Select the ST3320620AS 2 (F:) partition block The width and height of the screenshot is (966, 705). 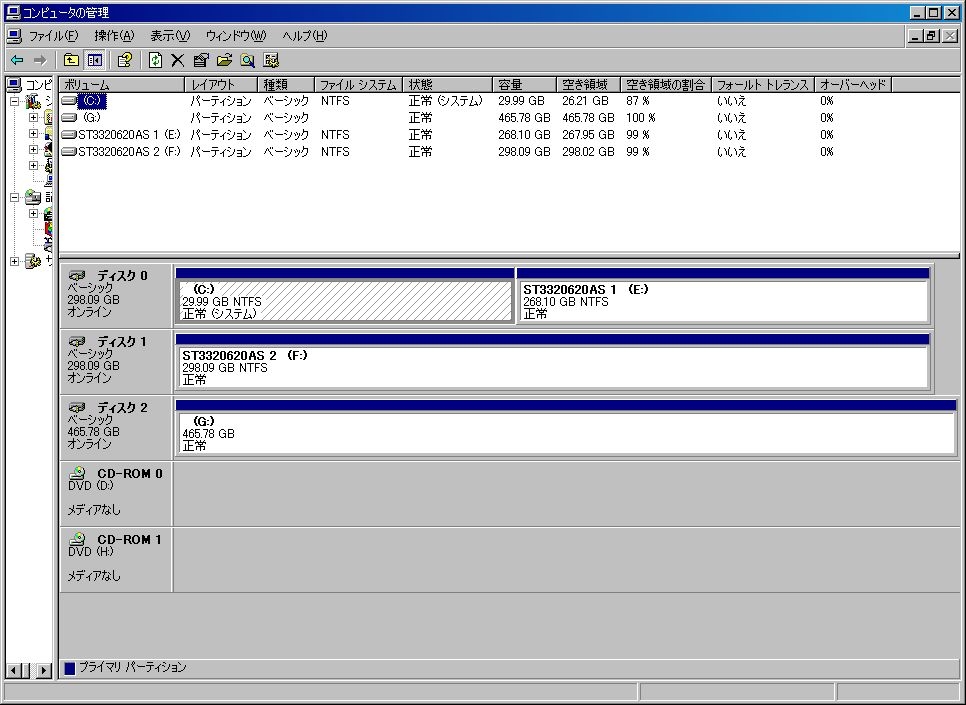click(552, 367)
